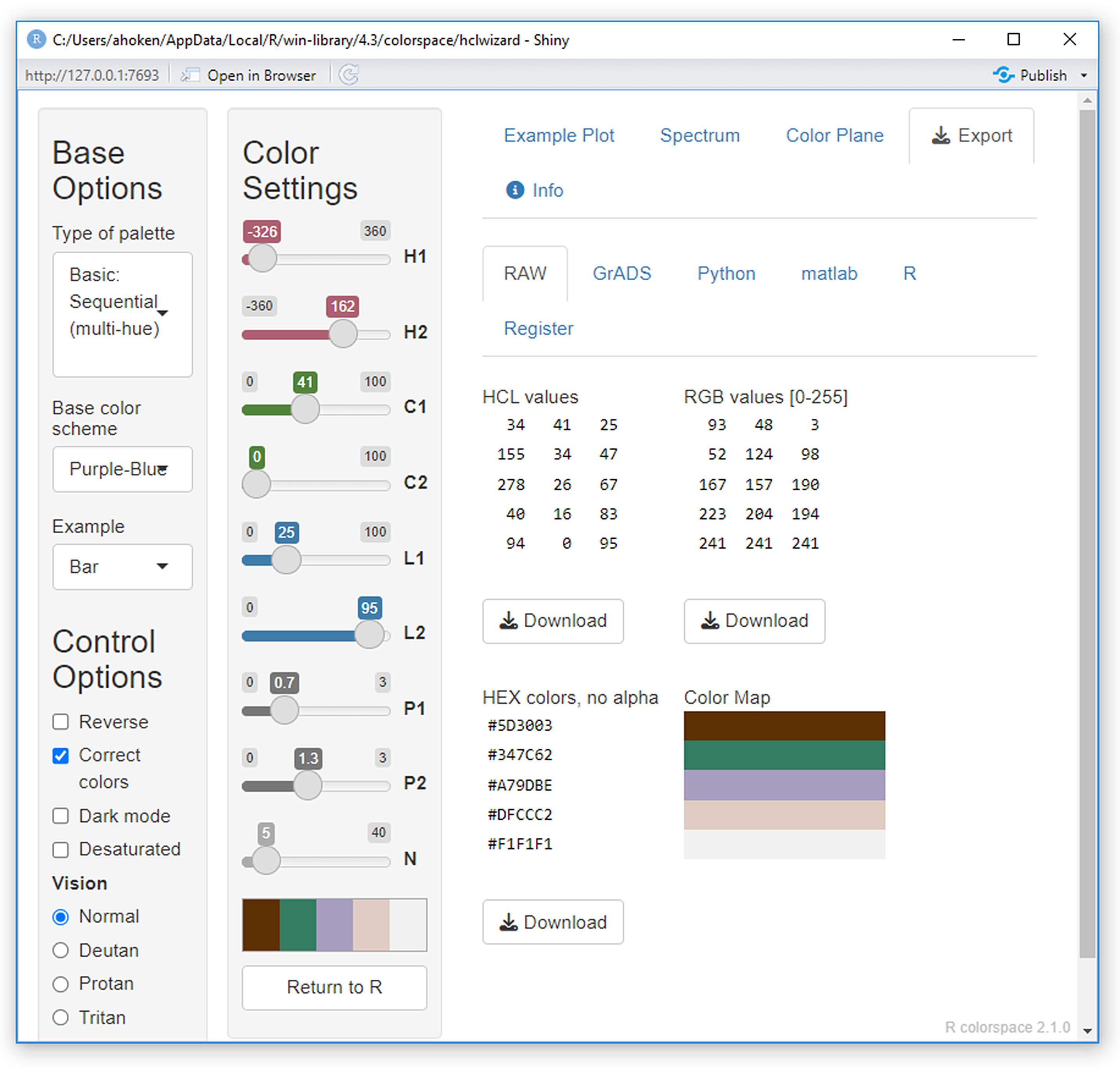Image resolution: width=1120 pixels, height=1068 pixels.
Task: Select the R export sub-tab
Action: coord(909,273)
